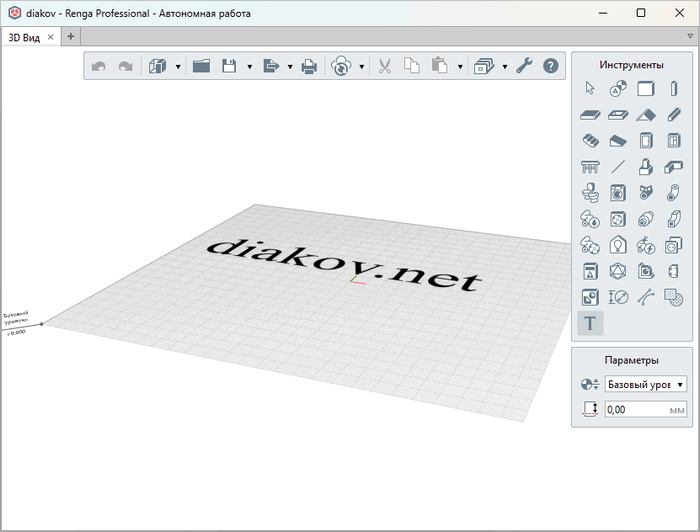
Task: Open the Базовый уровень level dropdown
Action: pos(646,384)
